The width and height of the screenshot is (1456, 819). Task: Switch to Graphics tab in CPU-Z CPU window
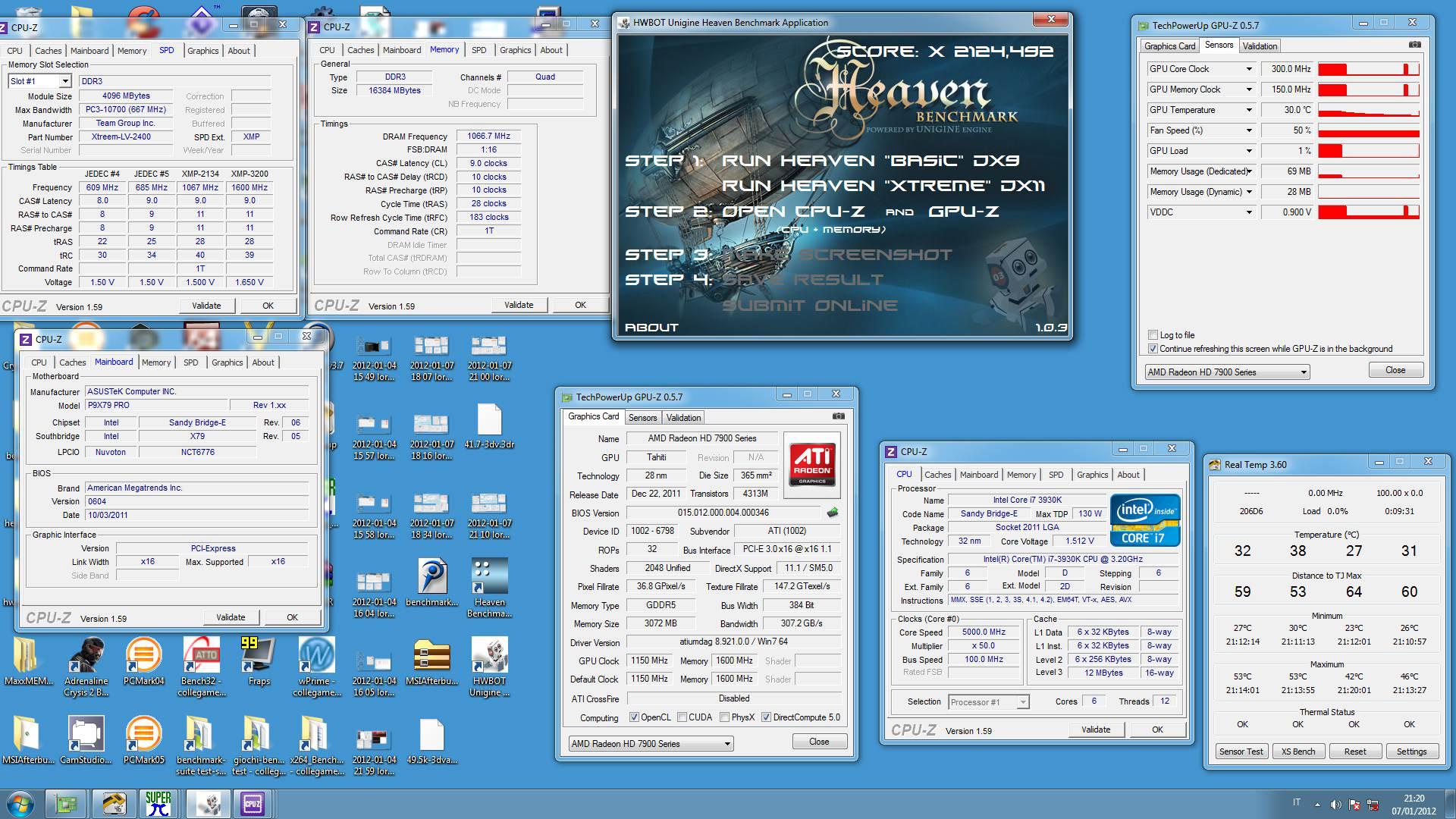pyautogui.click(x=1092, y=475)
